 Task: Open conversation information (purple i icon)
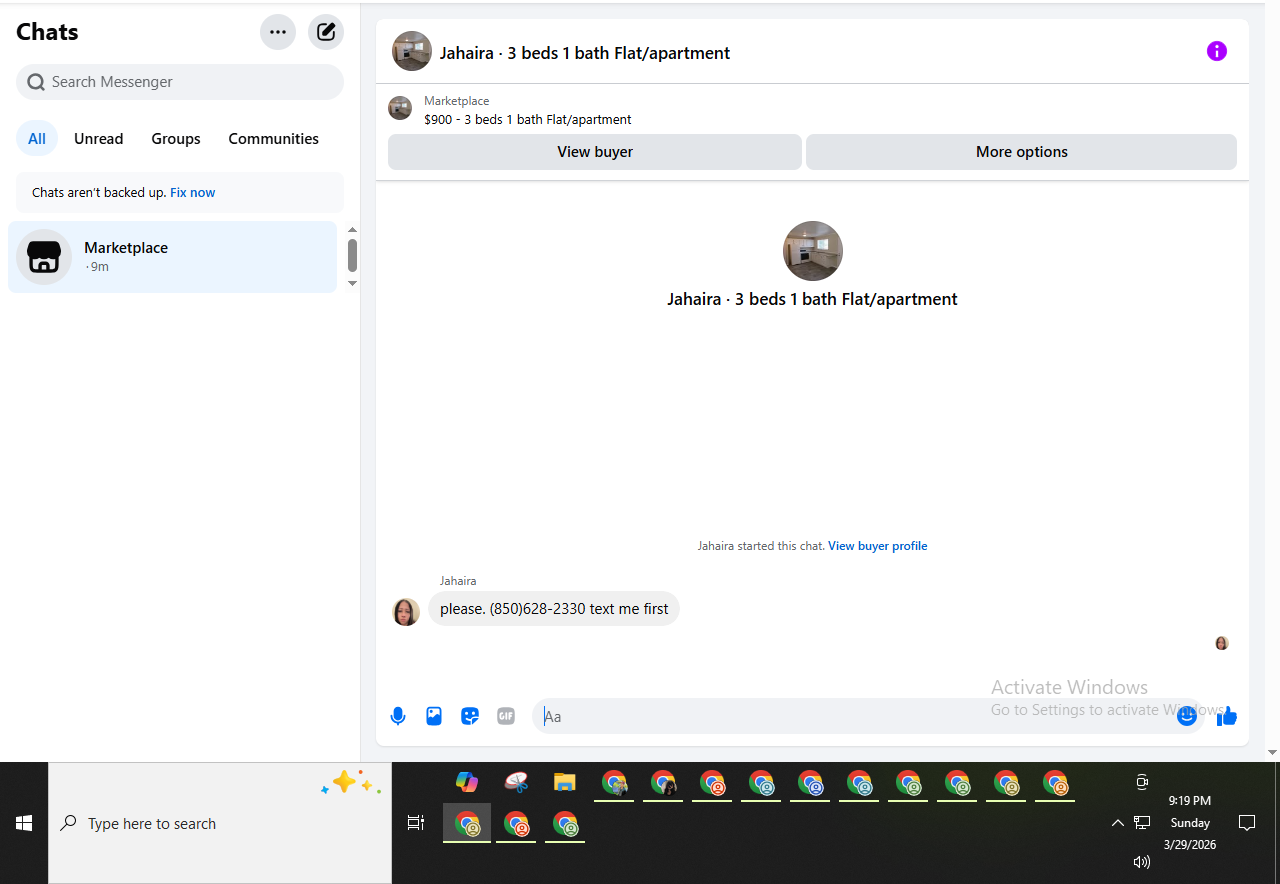click(x=1216, y=51)
